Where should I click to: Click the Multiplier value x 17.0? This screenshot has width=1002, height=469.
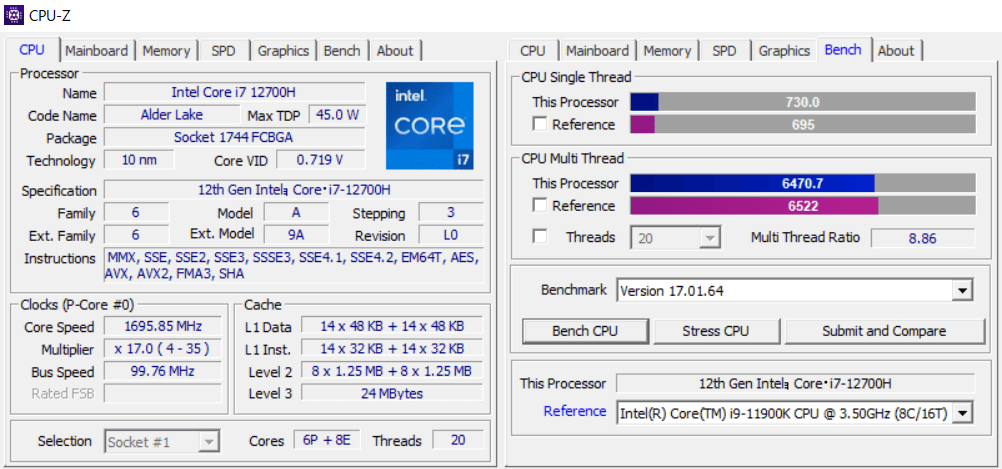(x=163, y=349)
